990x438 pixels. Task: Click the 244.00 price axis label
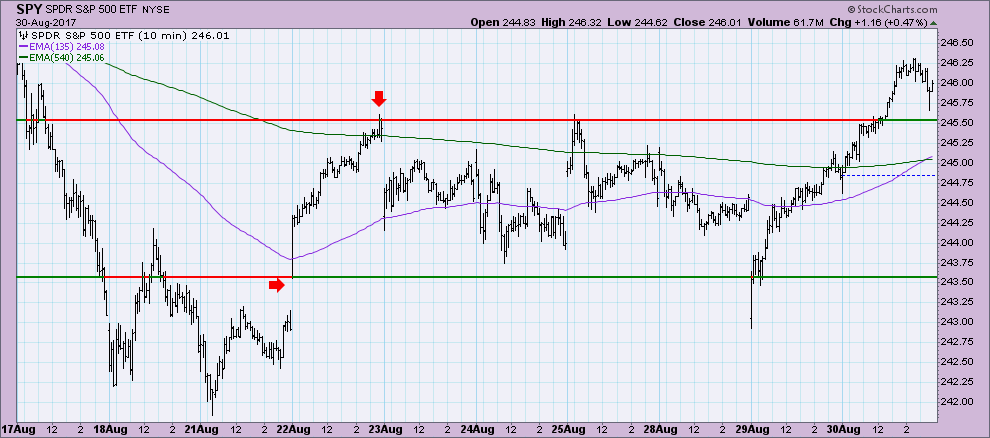955,242
